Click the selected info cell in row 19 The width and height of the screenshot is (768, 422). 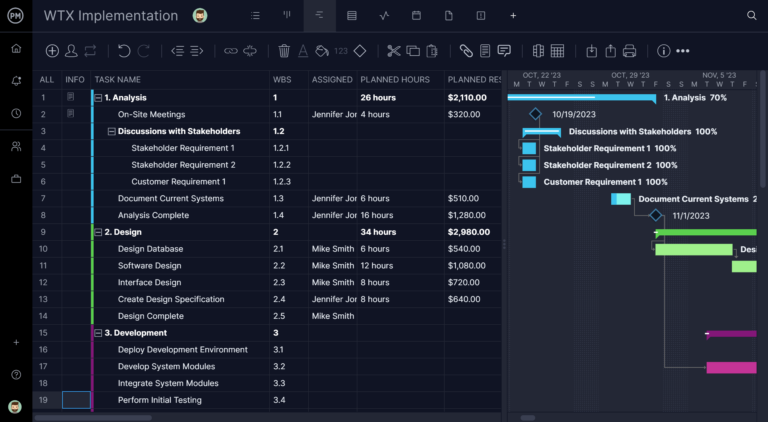tap(76, 400)
